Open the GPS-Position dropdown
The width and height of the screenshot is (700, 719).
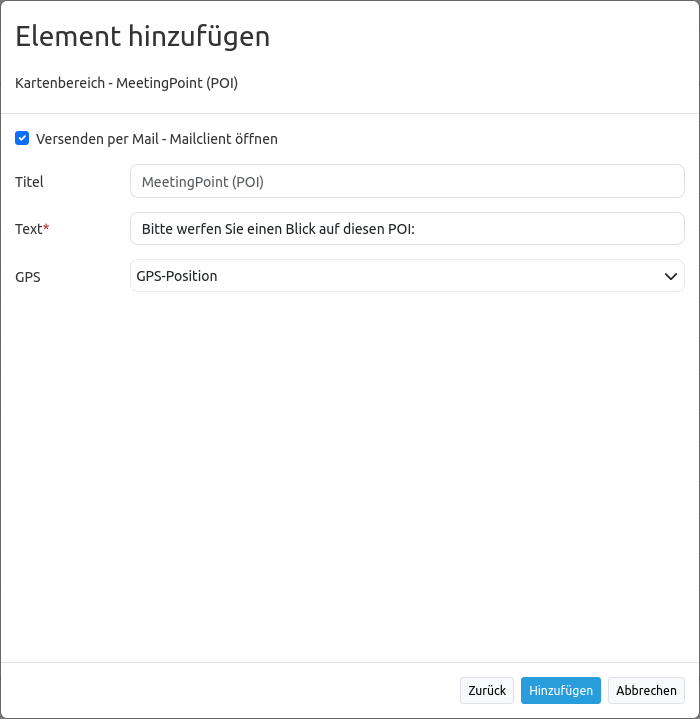tap(407, 276)
